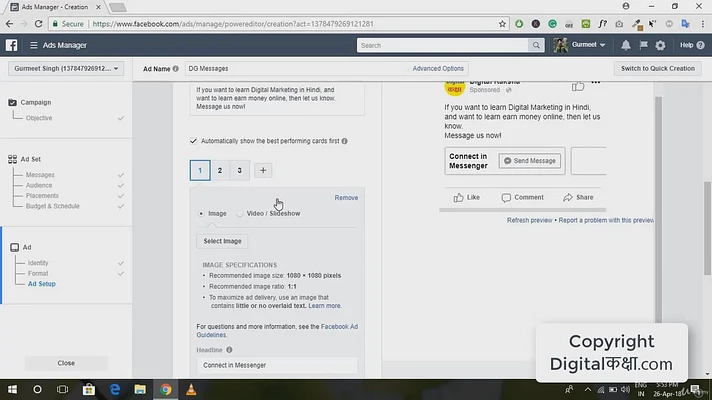Open Messages under Ad Set
Viewport: 712px width, 400px height.
click(40, 175)
